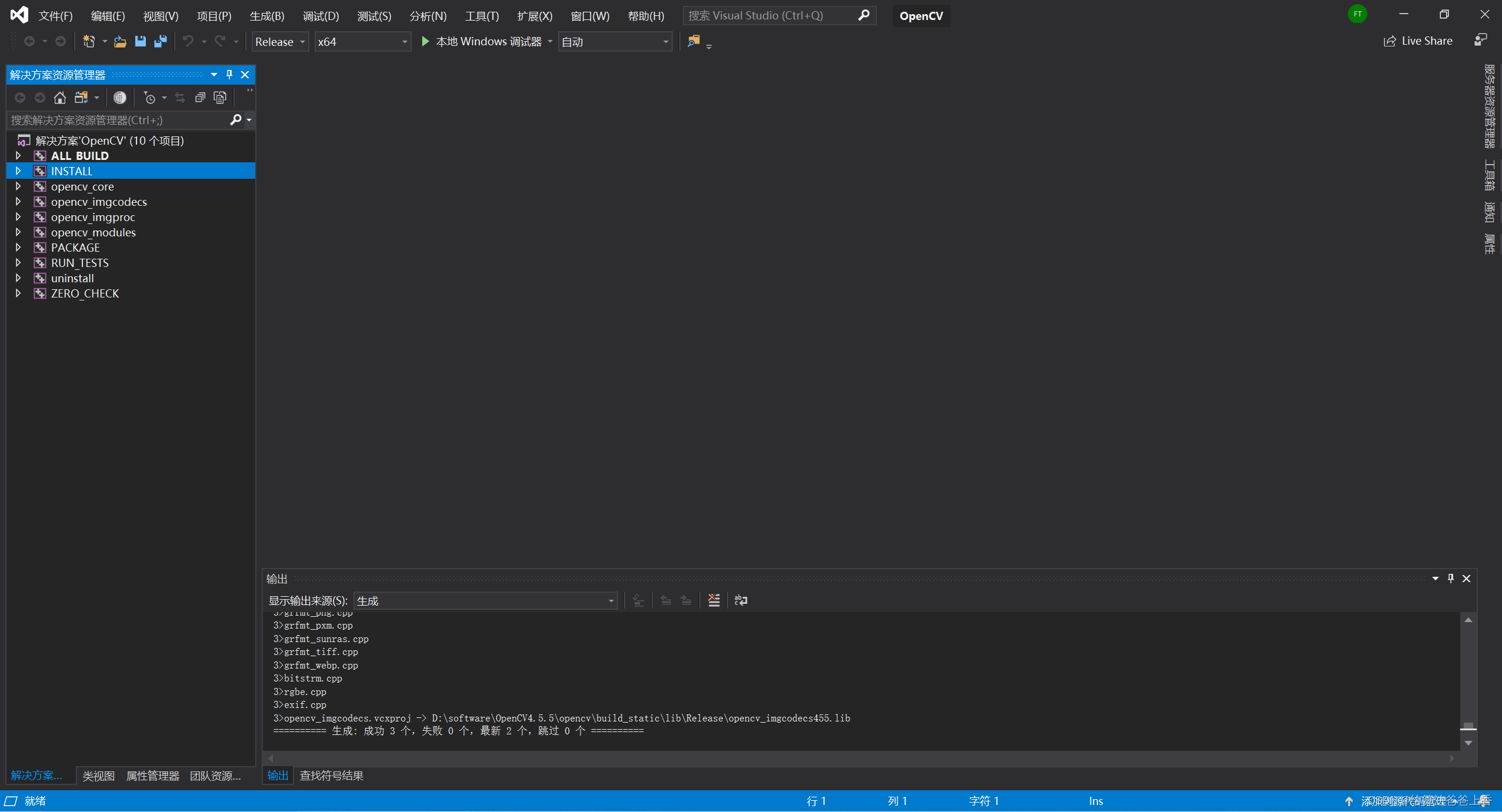Expand the ALL_BUILD project node
Screen dimensions: 1502x812
[18, 156]
